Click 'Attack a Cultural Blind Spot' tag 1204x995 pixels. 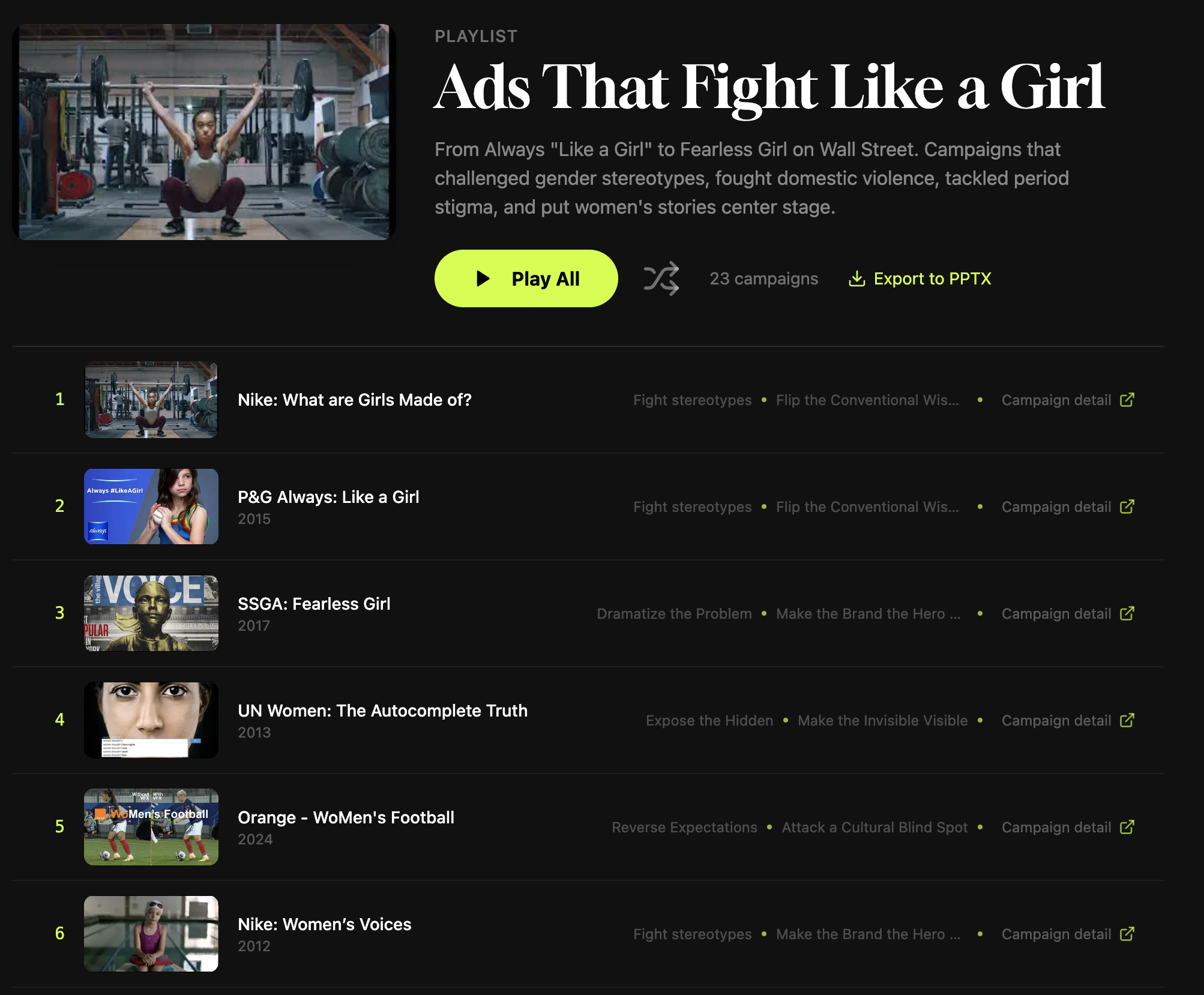click(x=874, y=828)
